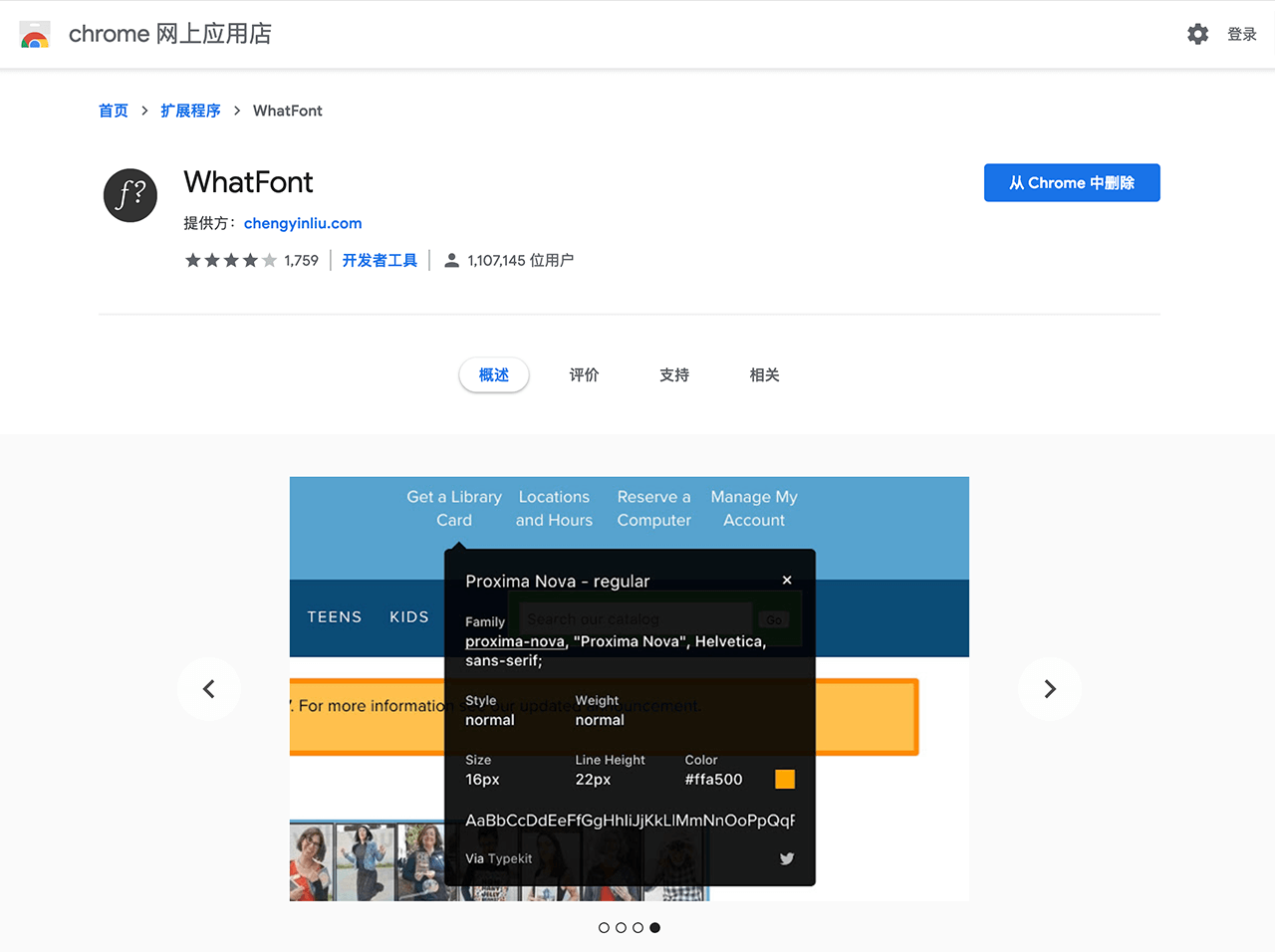Click the WhatFont extension icon
This screenshot has width=1275, height=952.
pos(130,194)
